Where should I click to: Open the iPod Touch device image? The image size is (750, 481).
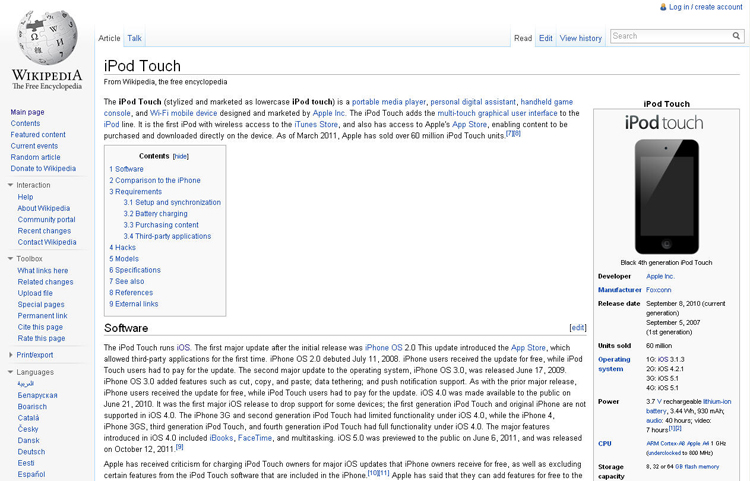(666, 196)
